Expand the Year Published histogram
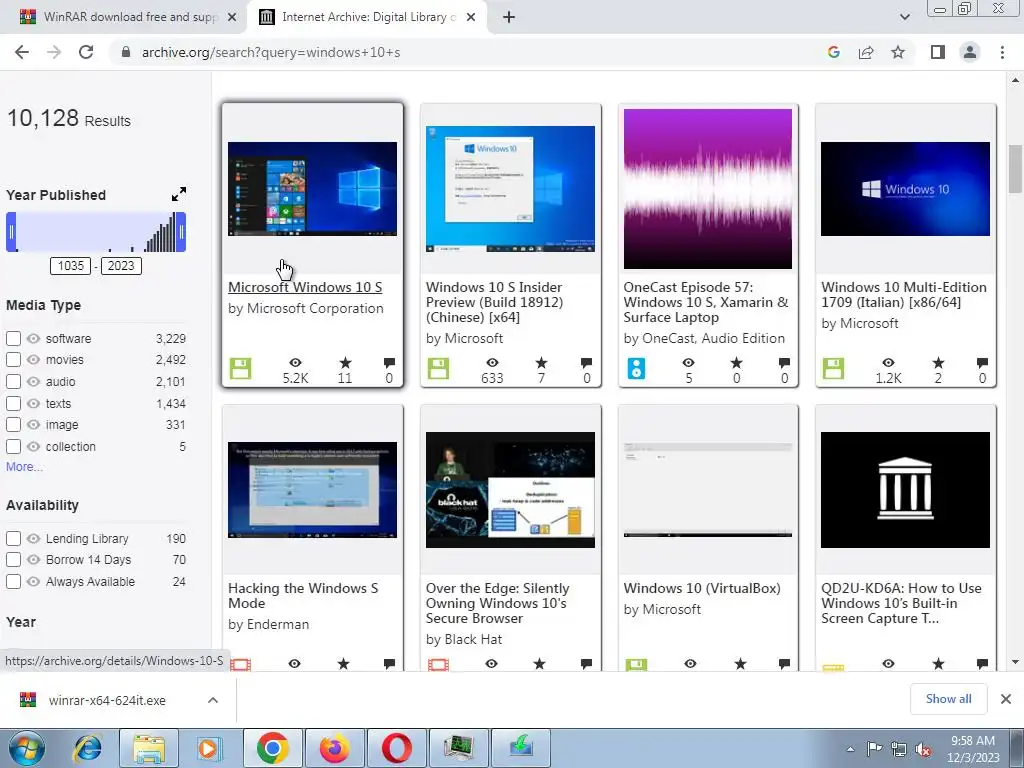Screen dimensions: 1024x768 (x=178, y=194)
